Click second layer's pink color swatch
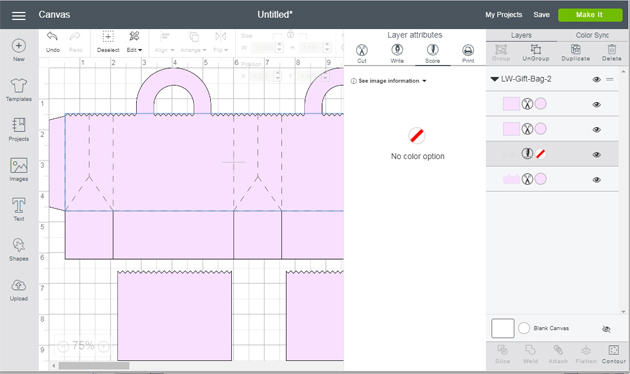 coord(540,129)
